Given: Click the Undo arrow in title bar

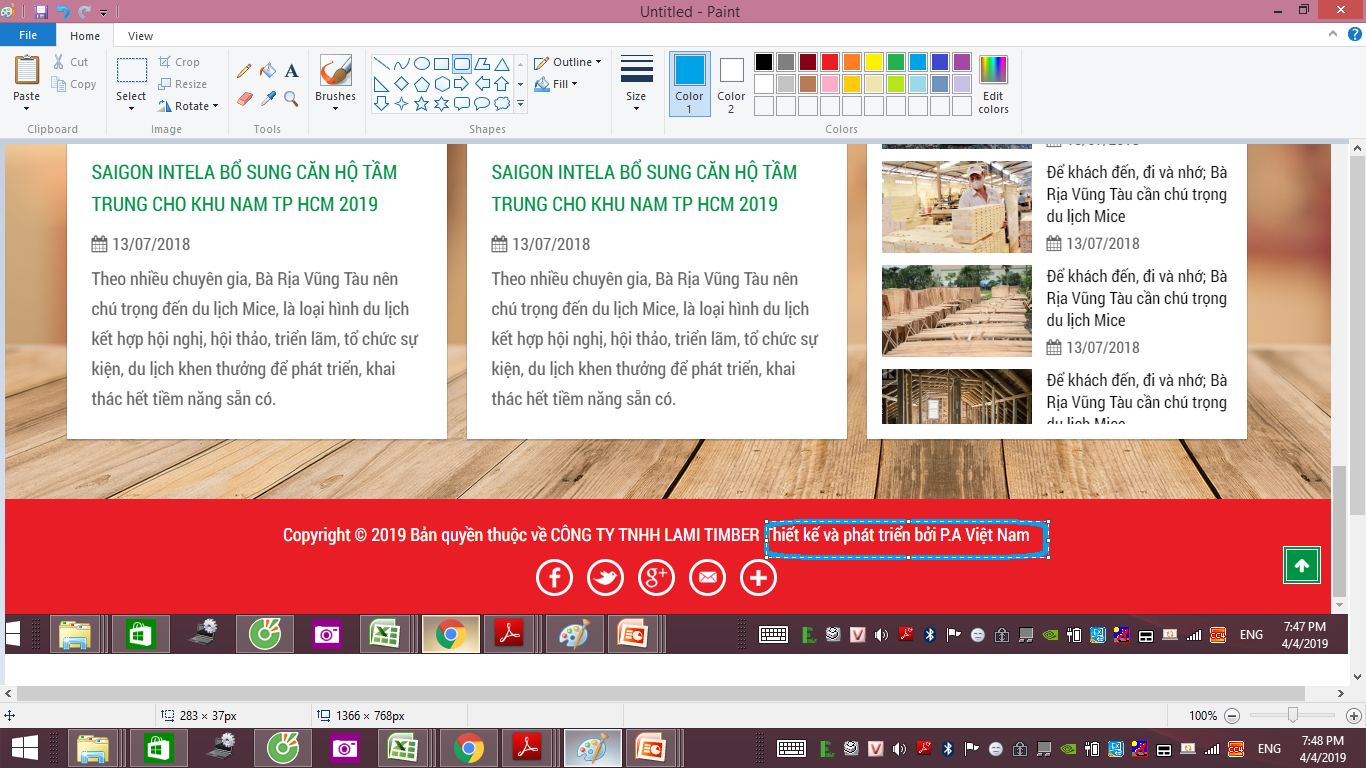Looking at the screenshot, I should coord(63,12).
